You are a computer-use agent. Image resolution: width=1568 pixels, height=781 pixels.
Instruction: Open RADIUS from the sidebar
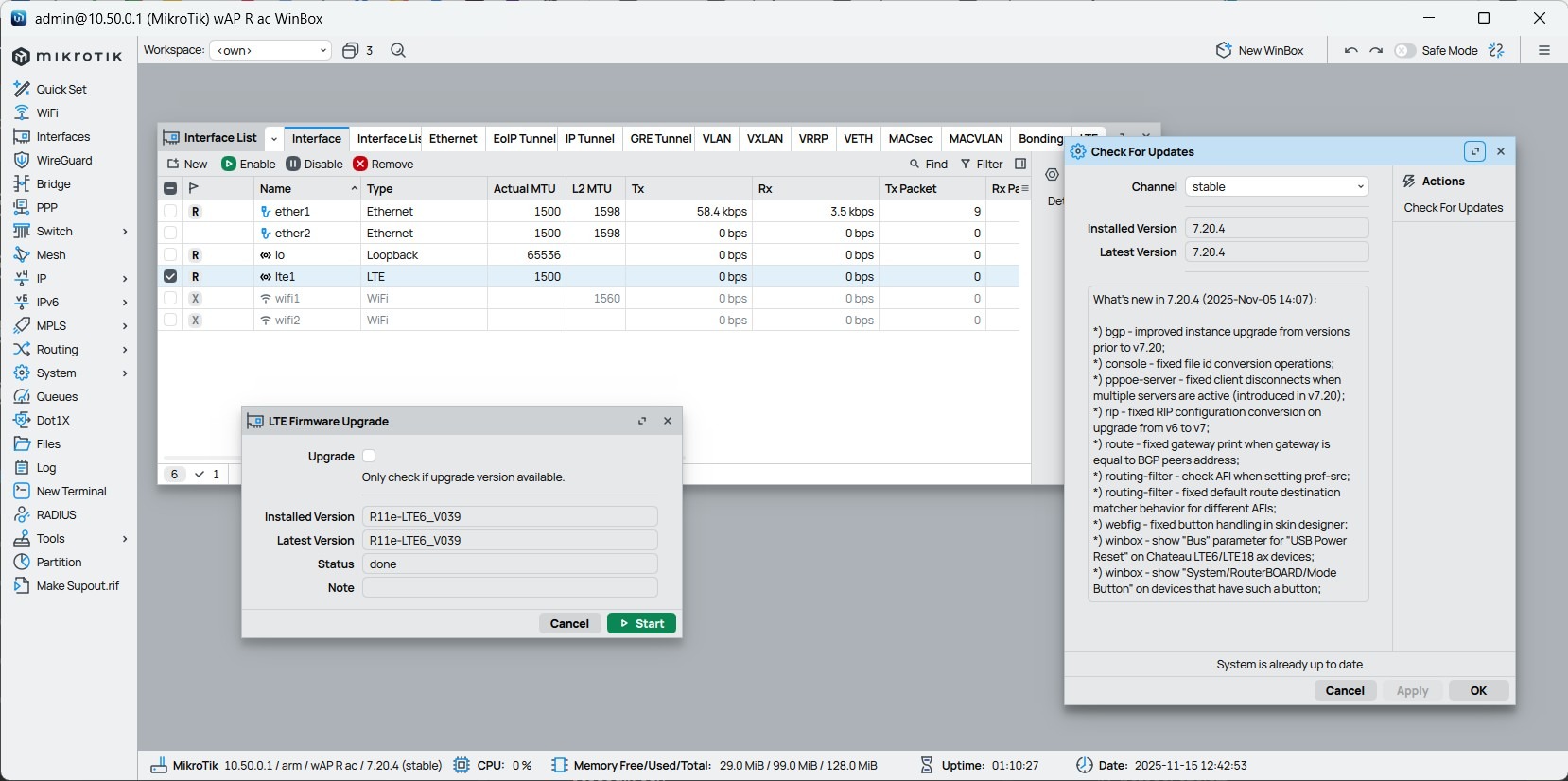[56, 514]
